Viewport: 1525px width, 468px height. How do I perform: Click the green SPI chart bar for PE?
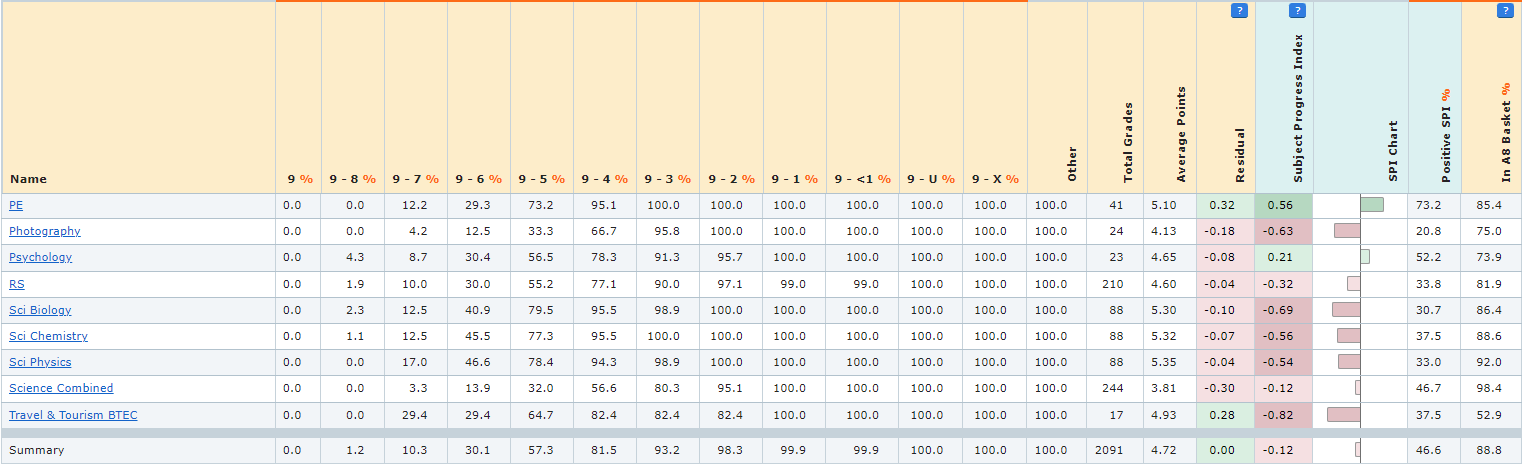click(x=1372, y=205)
